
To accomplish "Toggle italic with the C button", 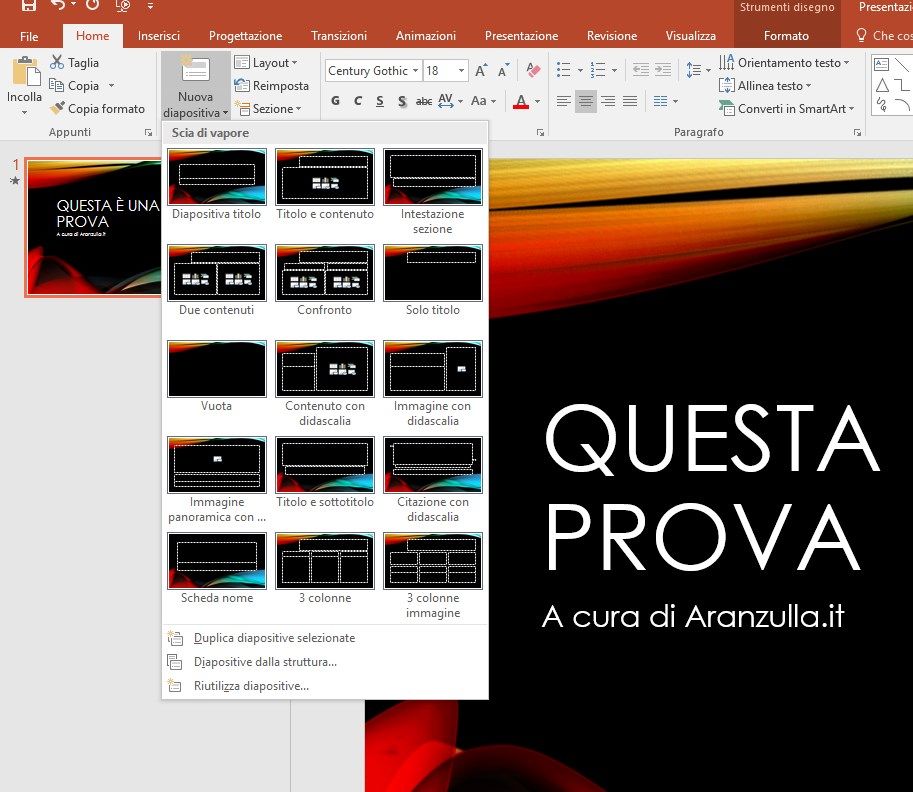I will [x=357, y=101].
